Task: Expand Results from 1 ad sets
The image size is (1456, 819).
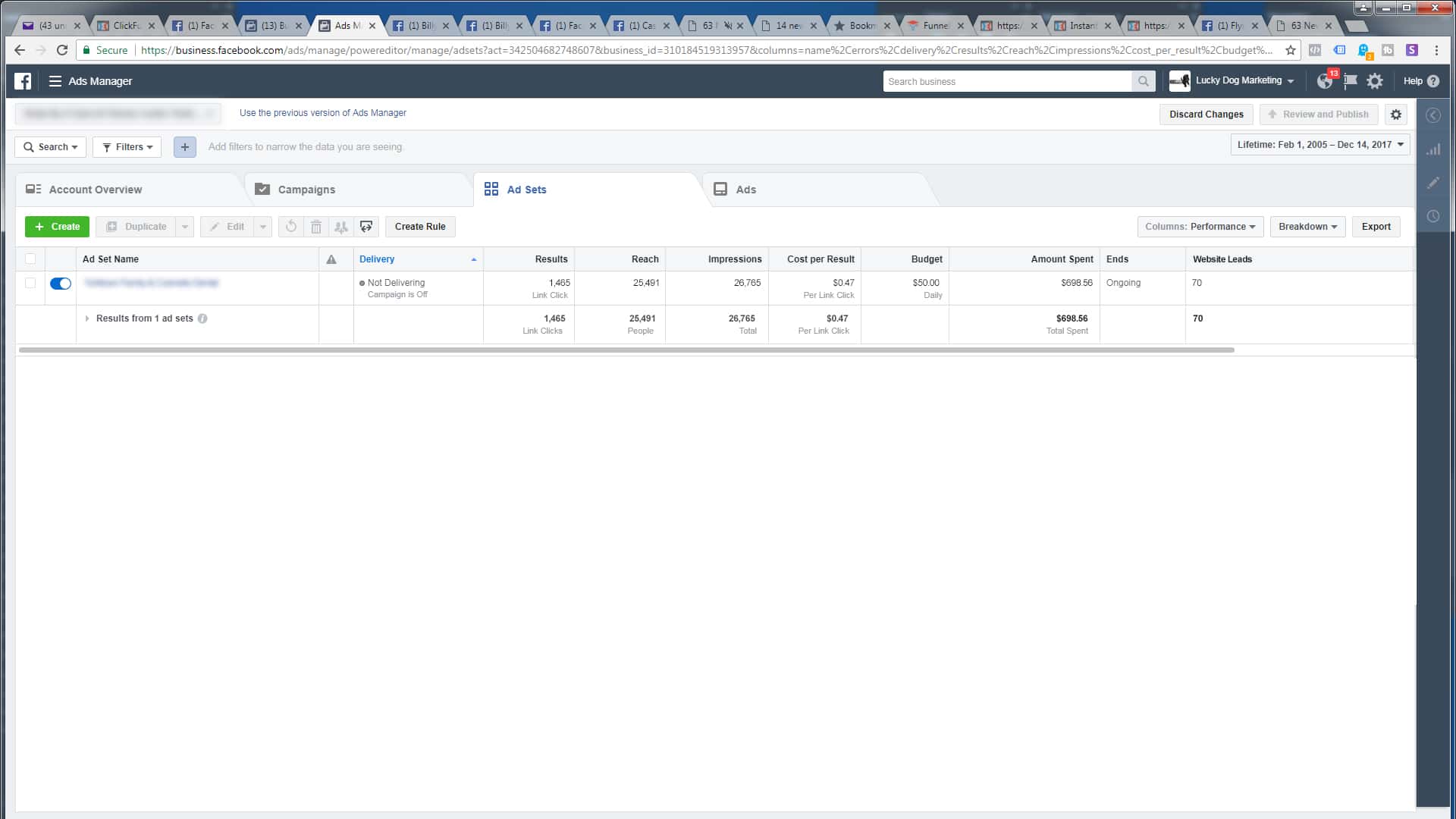Action: pyautogui.click(x=87, y=318)
